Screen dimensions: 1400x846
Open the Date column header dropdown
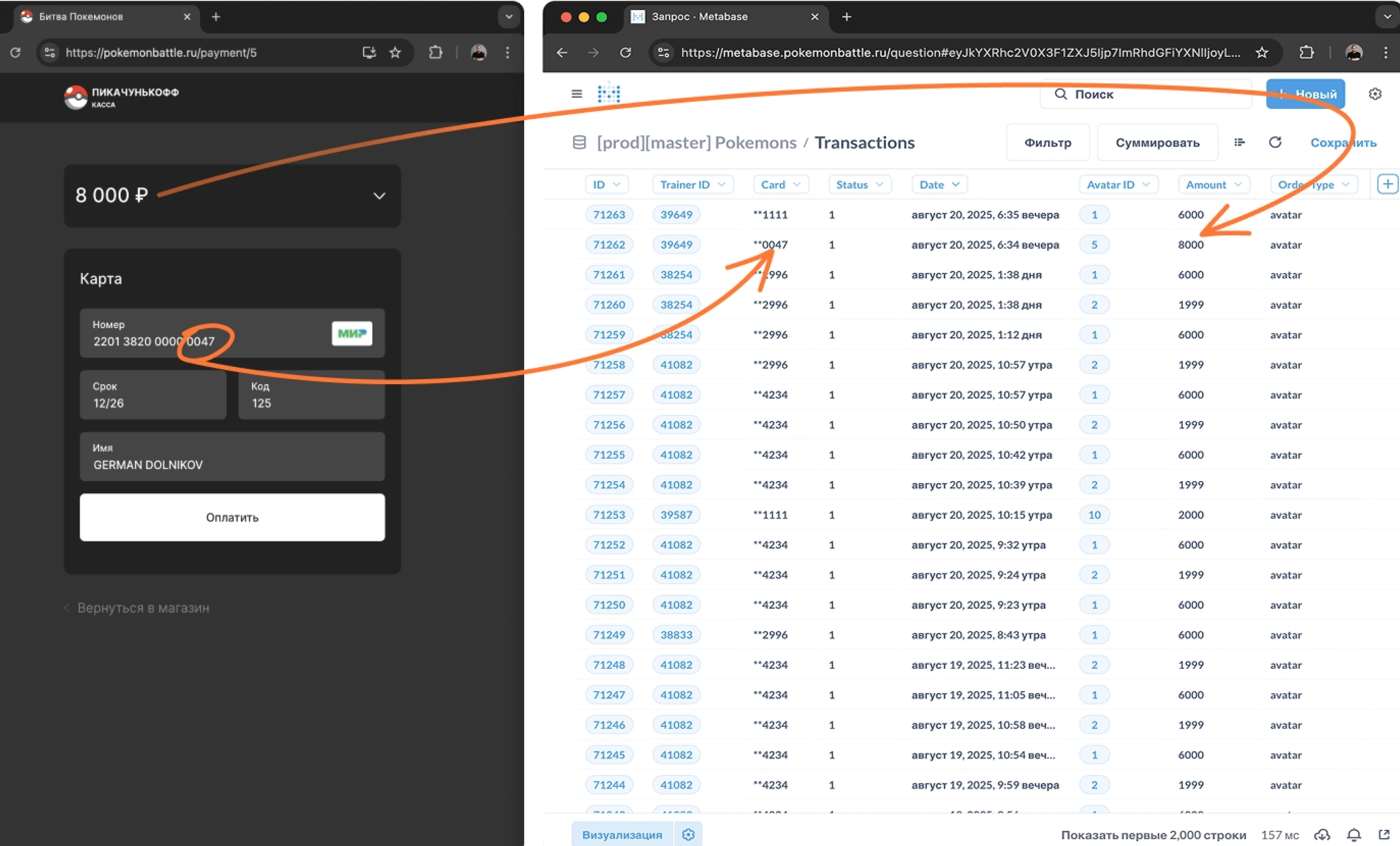[939, 185]
